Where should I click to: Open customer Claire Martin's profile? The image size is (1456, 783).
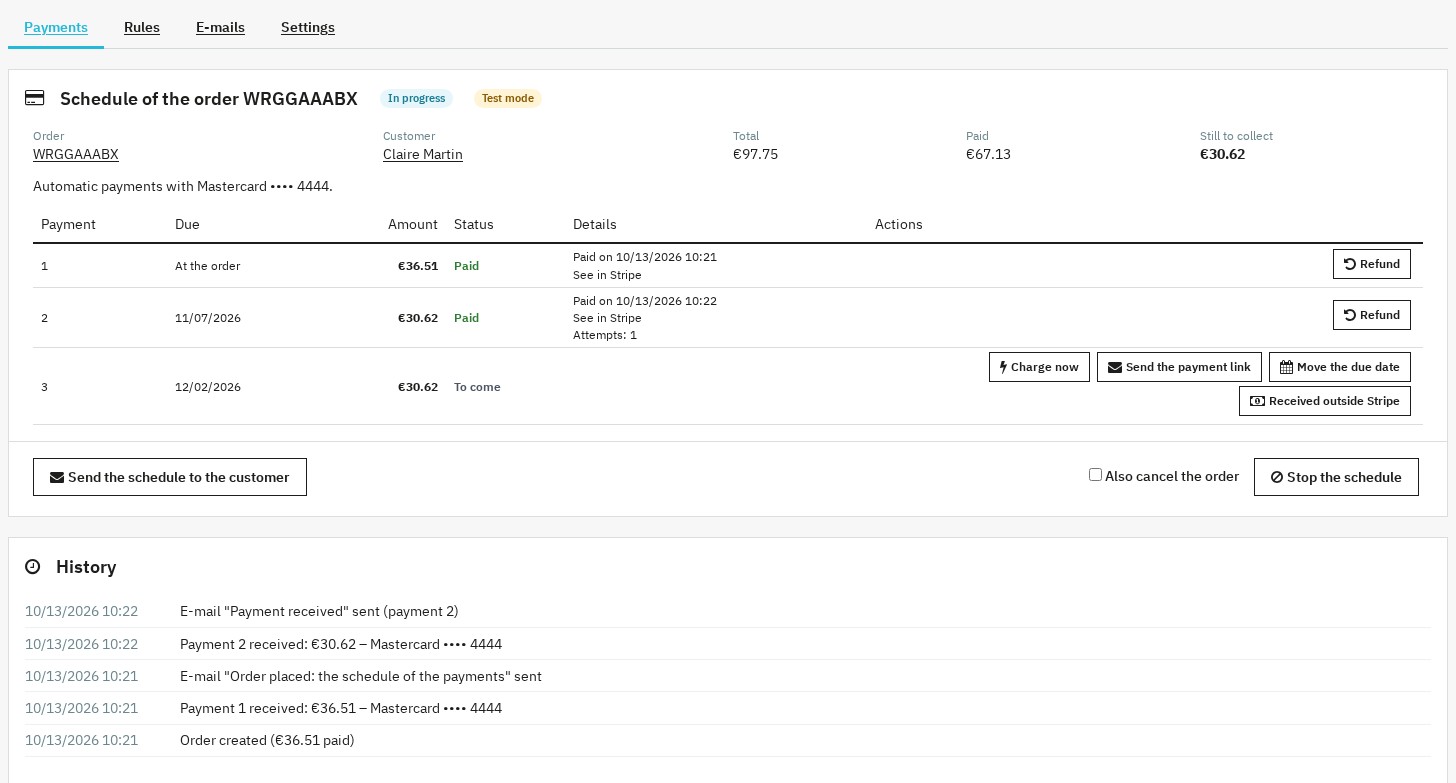click(423, 154)
